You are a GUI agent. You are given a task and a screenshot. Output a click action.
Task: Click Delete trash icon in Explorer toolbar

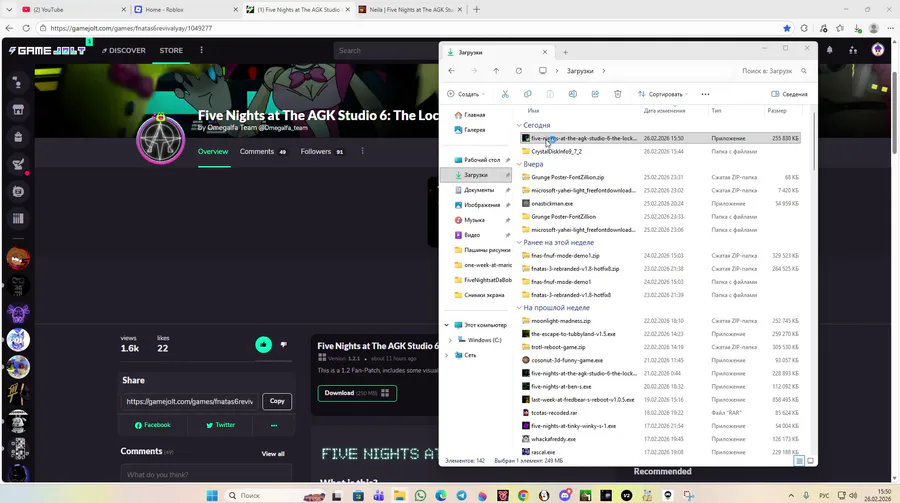click(618, 94)
